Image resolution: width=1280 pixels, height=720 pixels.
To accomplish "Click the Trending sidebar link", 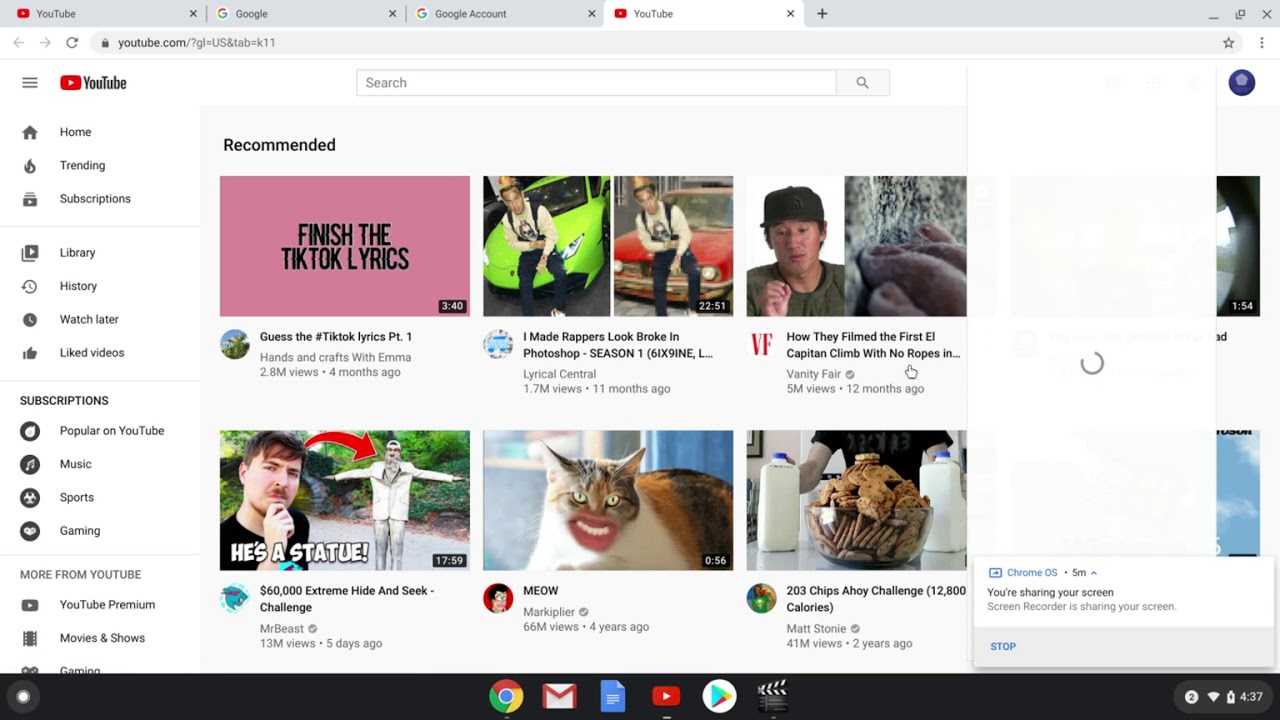I will pos(82,166).
